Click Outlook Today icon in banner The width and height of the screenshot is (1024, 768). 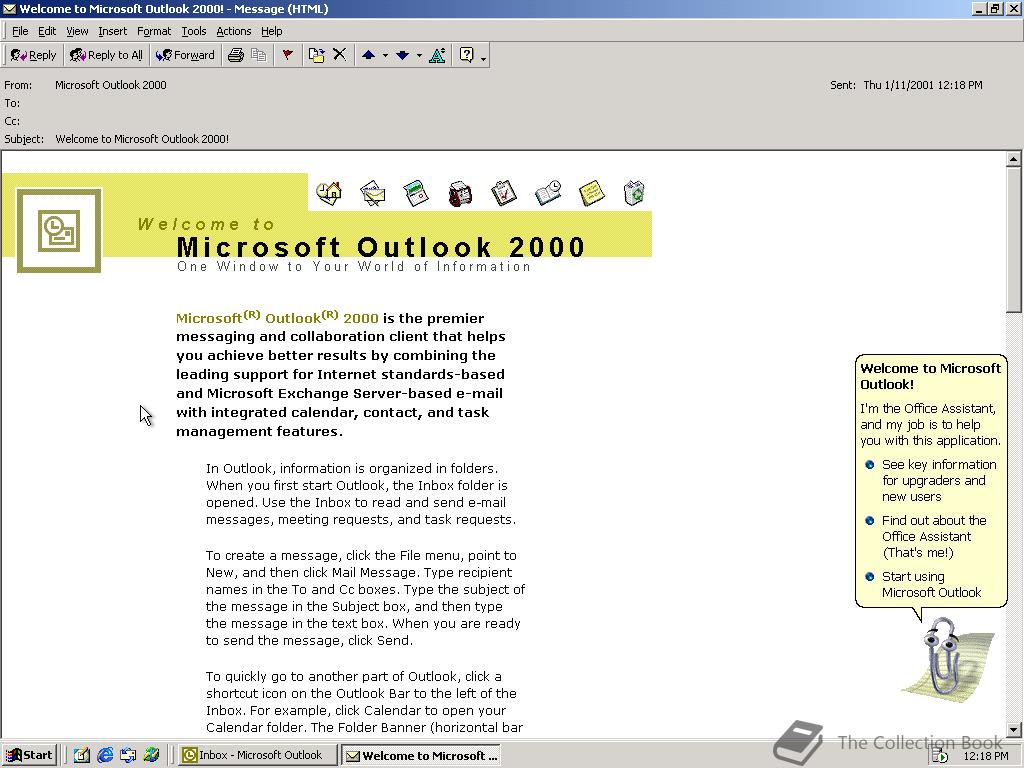point(329,193)
